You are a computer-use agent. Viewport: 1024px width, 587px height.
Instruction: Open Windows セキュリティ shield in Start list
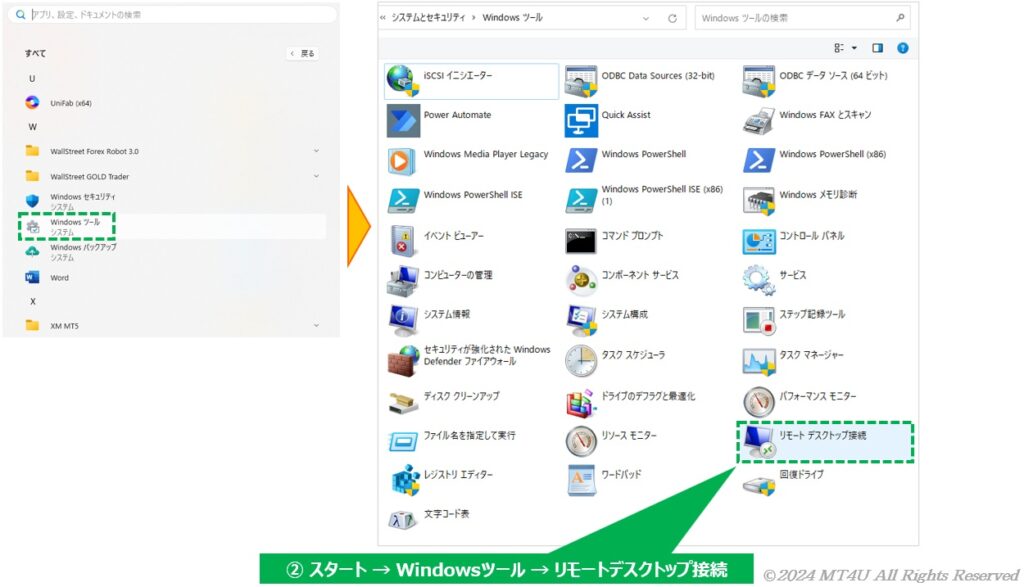32,200
